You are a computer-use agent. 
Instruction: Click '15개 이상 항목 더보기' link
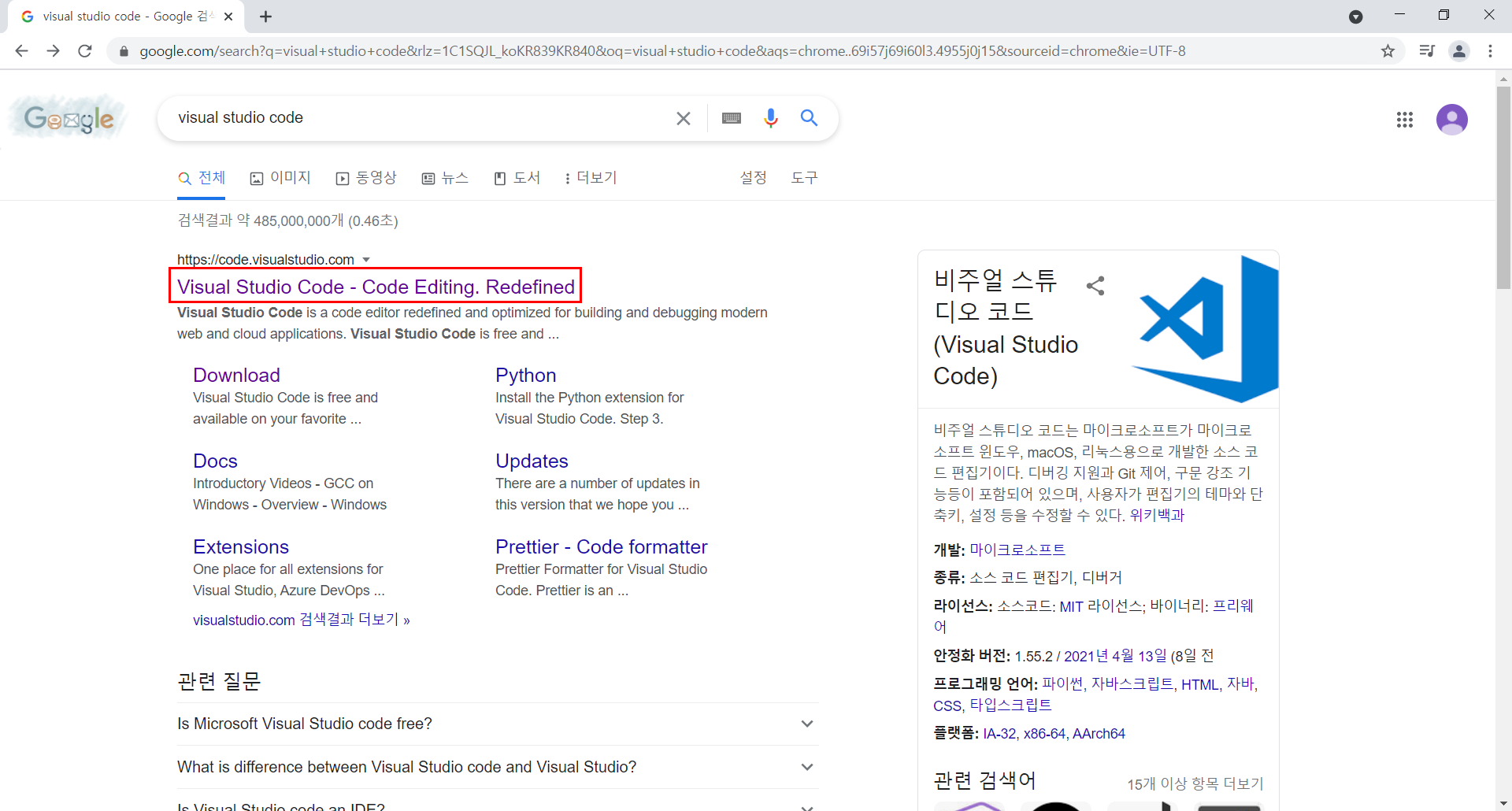coord(1195,784)
